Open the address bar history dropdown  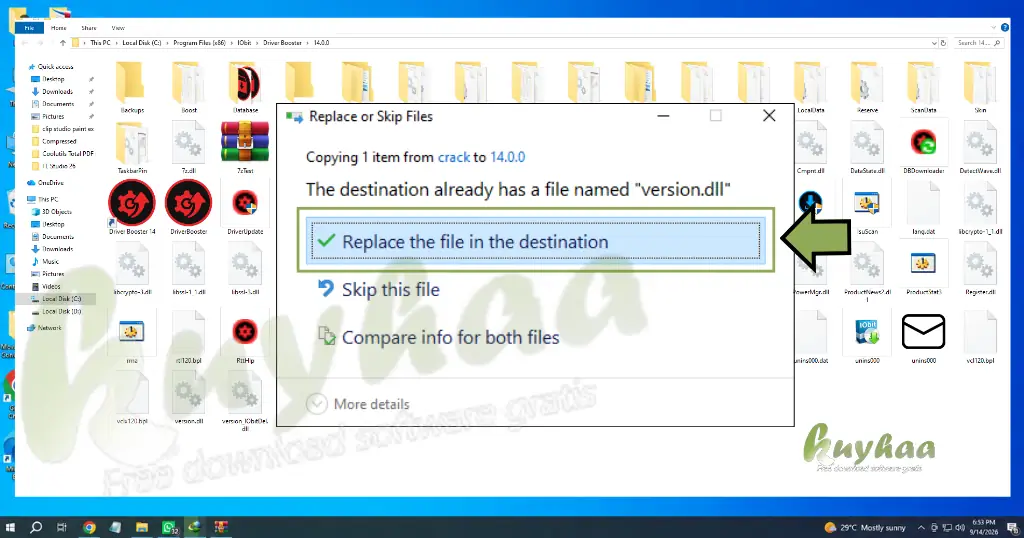934,43
